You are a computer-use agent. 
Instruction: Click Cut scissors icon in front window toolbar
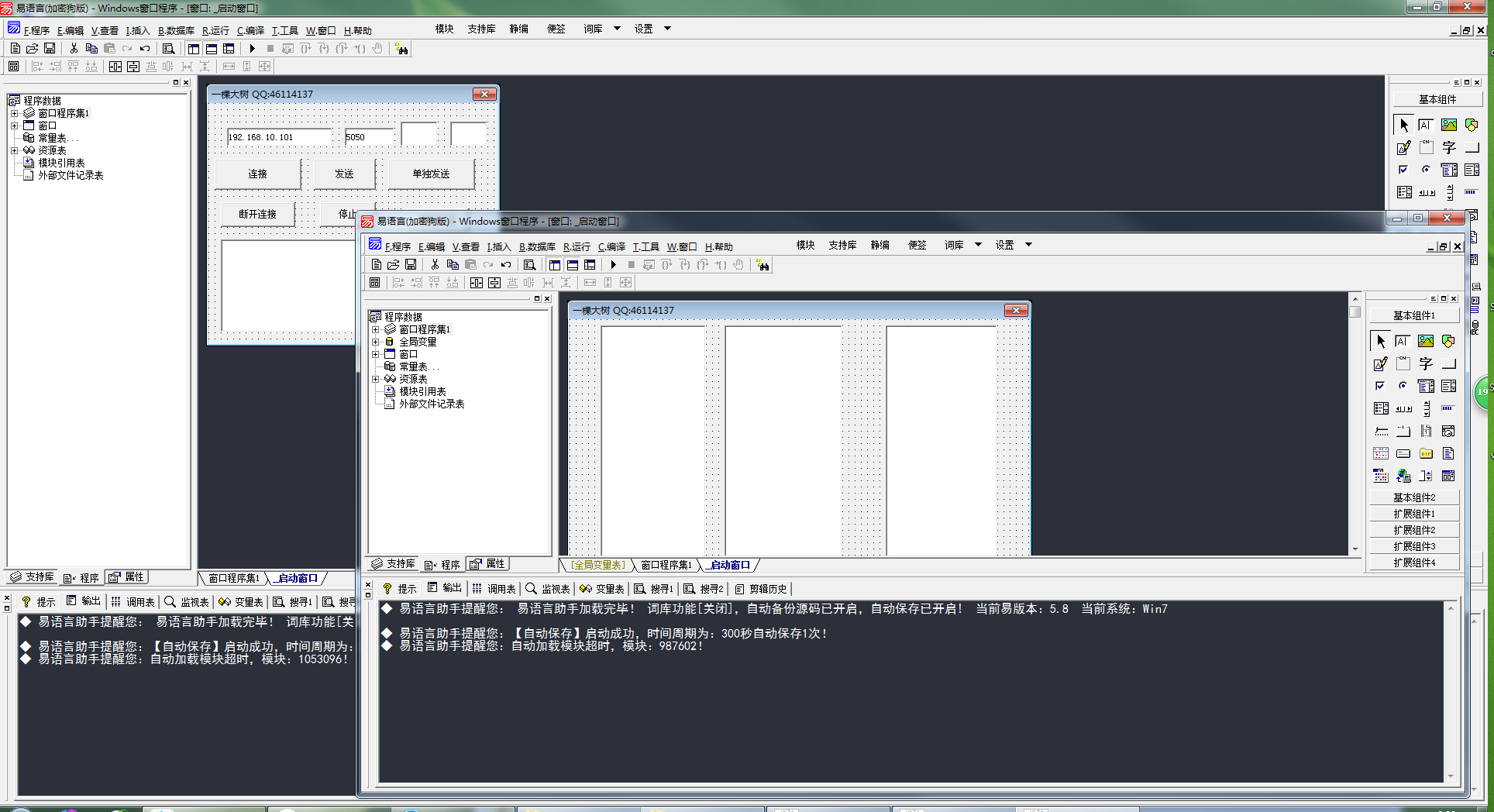coord(435,265)
